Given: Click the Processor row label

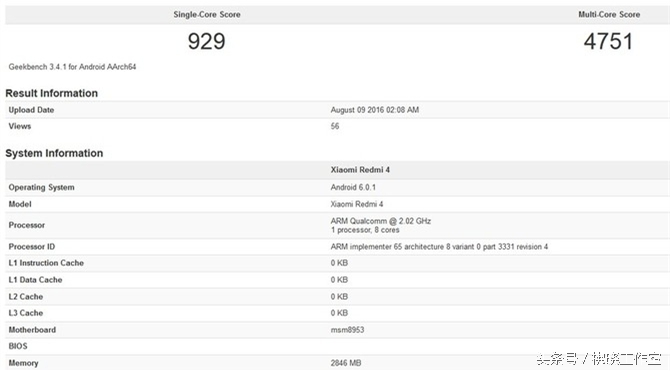Looking at the screenshot, I should [x=26, y=225].
